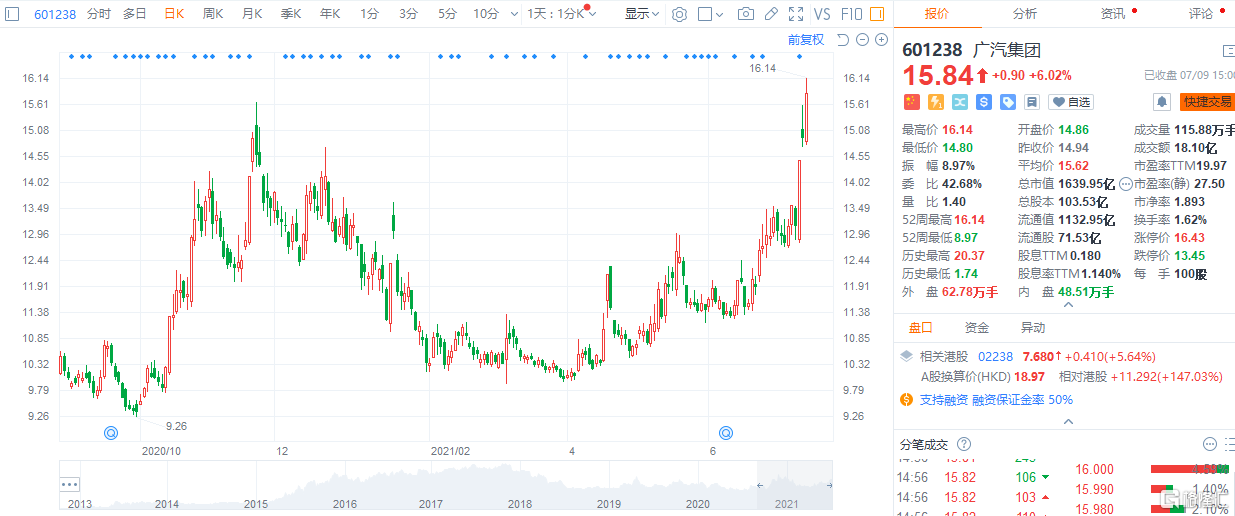This screenshot has height=516, width=1235.
Task: Click the 快捷交易 button
Action: [x=1207, y=102]
